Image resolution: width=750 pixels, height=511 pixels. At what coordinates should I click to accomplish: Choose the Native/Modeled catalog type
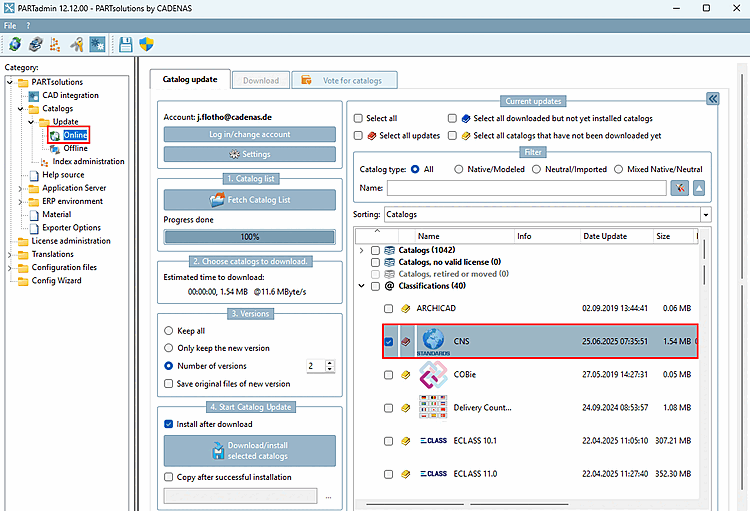[459, 169]
